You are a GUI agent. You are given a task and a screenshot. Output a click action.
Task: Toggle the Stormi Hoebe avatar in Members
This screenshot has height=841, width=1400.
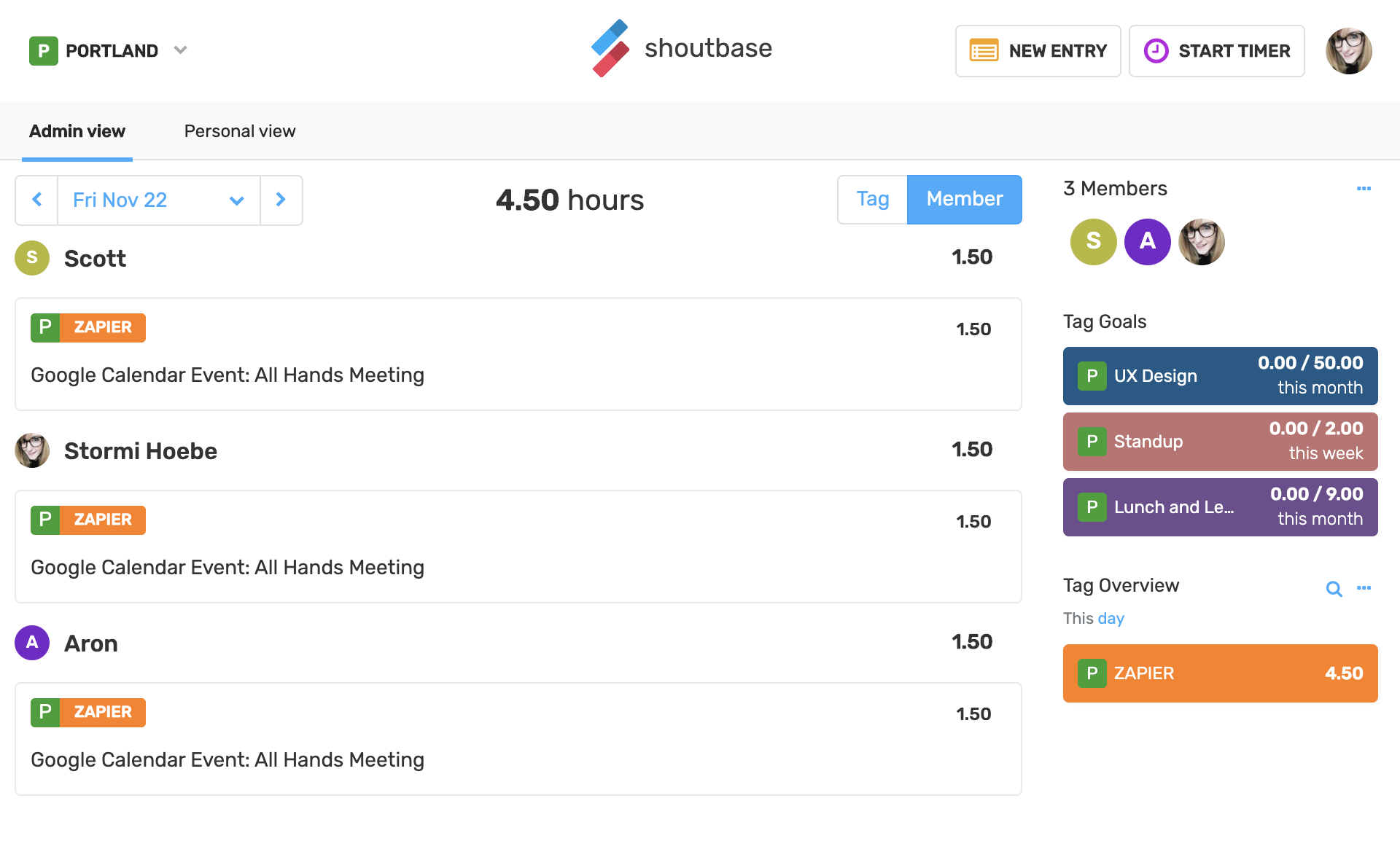(x=1201, y=241)
